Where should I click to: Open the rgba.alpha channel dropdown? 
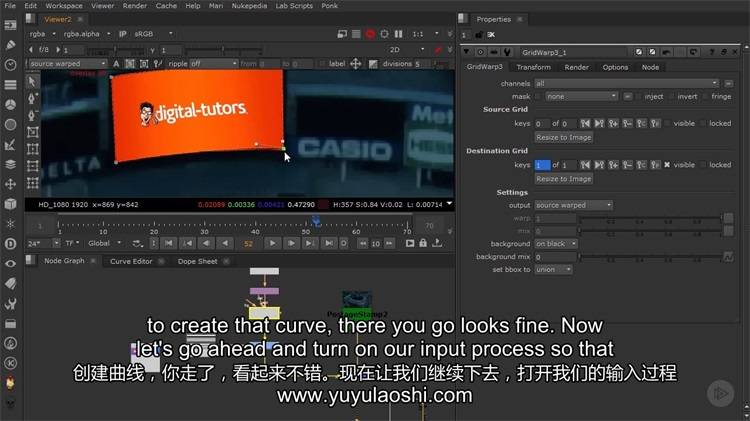tap(87, 34)
